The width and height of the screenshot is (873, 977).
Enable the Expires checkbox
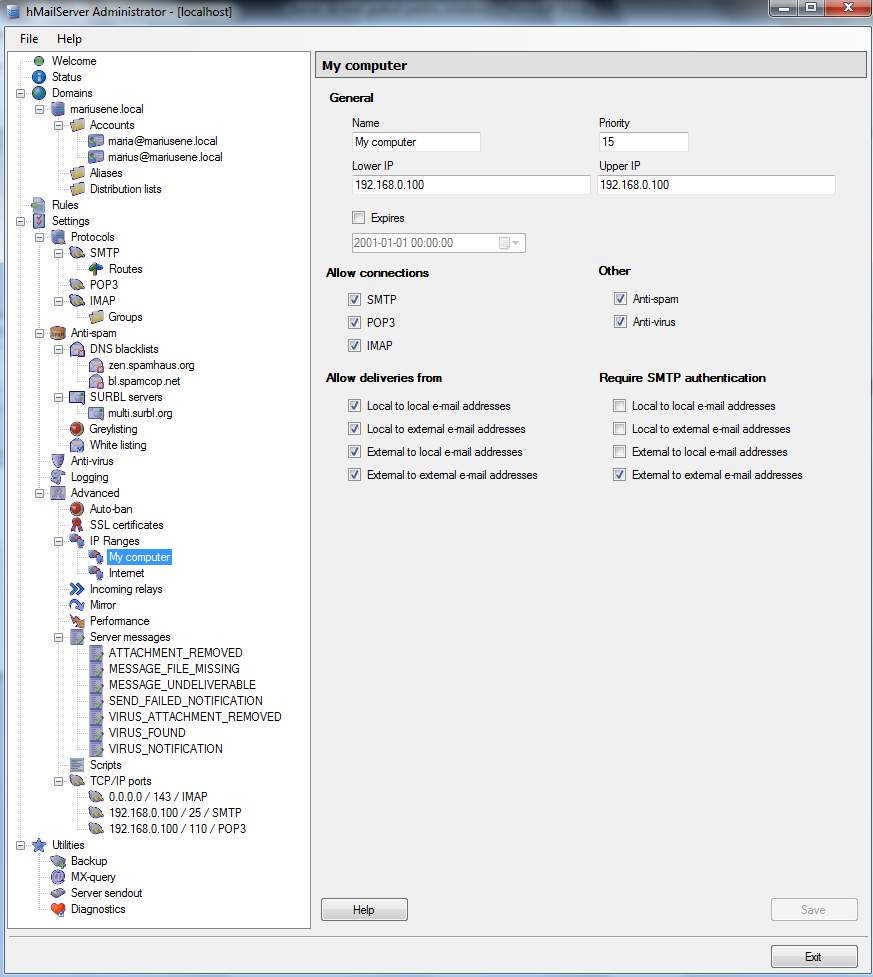(x=359, y=217)
